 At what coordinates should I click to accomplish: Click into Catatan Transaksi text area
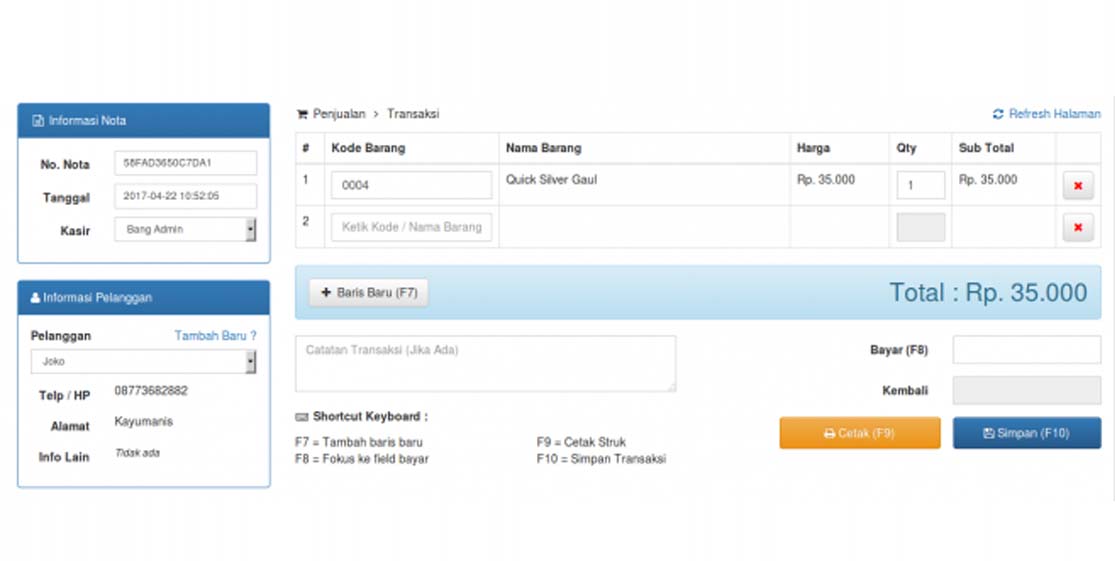coord(485,363)
